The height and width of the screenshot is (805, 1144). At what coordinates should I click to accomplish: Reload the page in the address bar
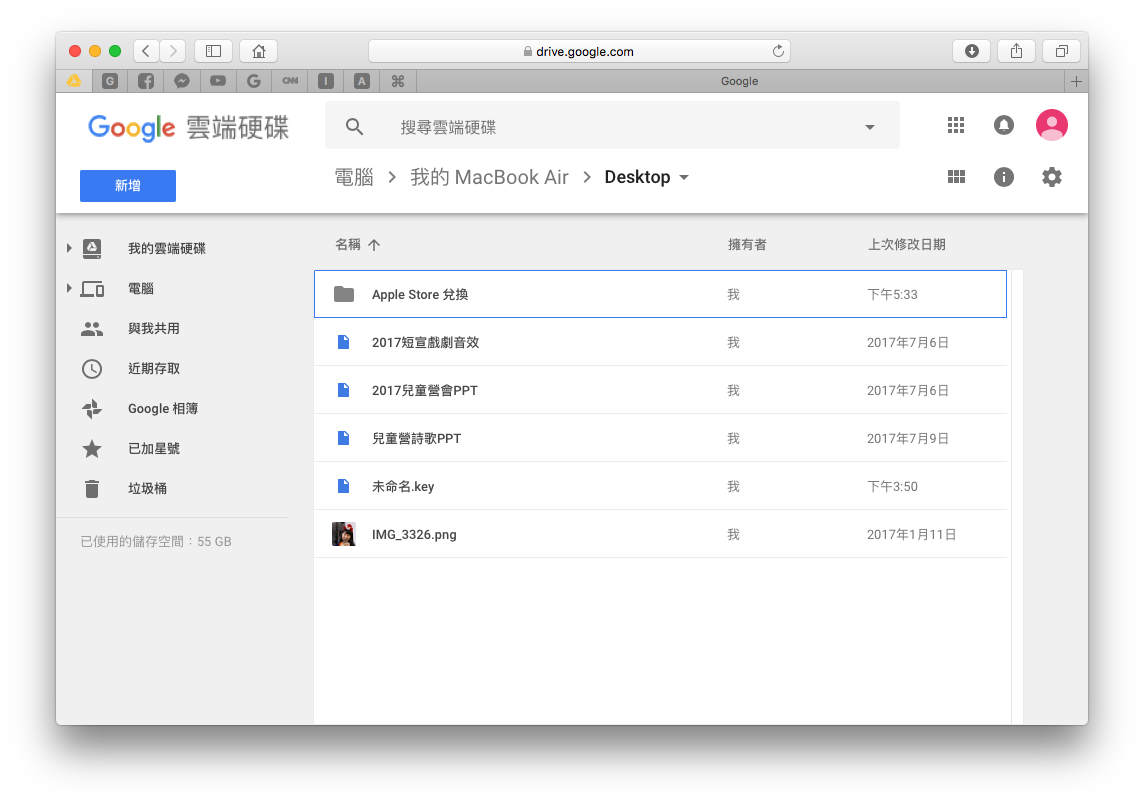(778, 51)
